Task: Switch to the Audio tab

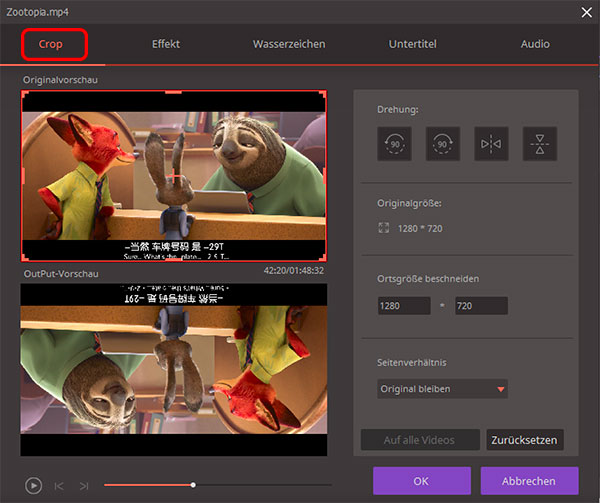Action: click(535, 44)
